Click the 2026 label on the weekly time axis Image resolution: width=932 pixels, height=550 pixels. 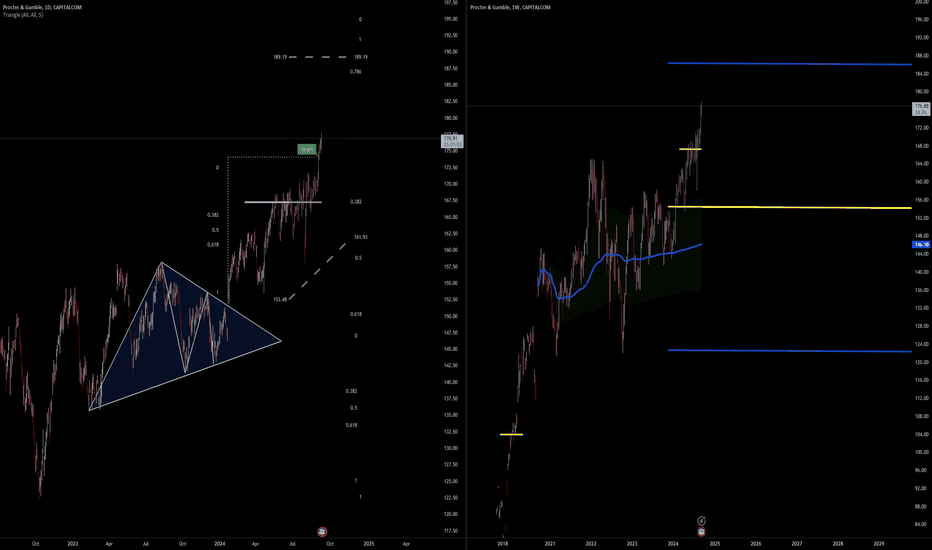pyautogui.click(x=755, y=543)
